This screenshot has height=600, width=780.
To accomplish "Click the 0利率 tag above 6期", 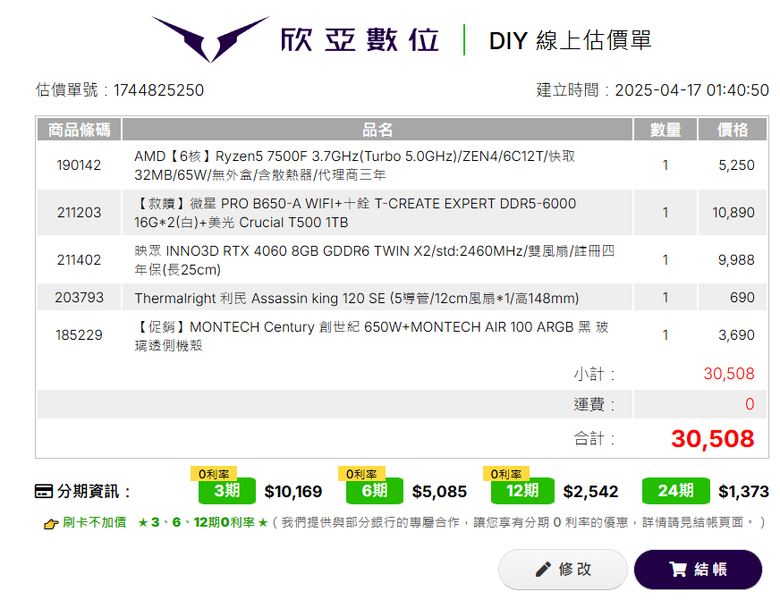I will click(x=361, y=473).
